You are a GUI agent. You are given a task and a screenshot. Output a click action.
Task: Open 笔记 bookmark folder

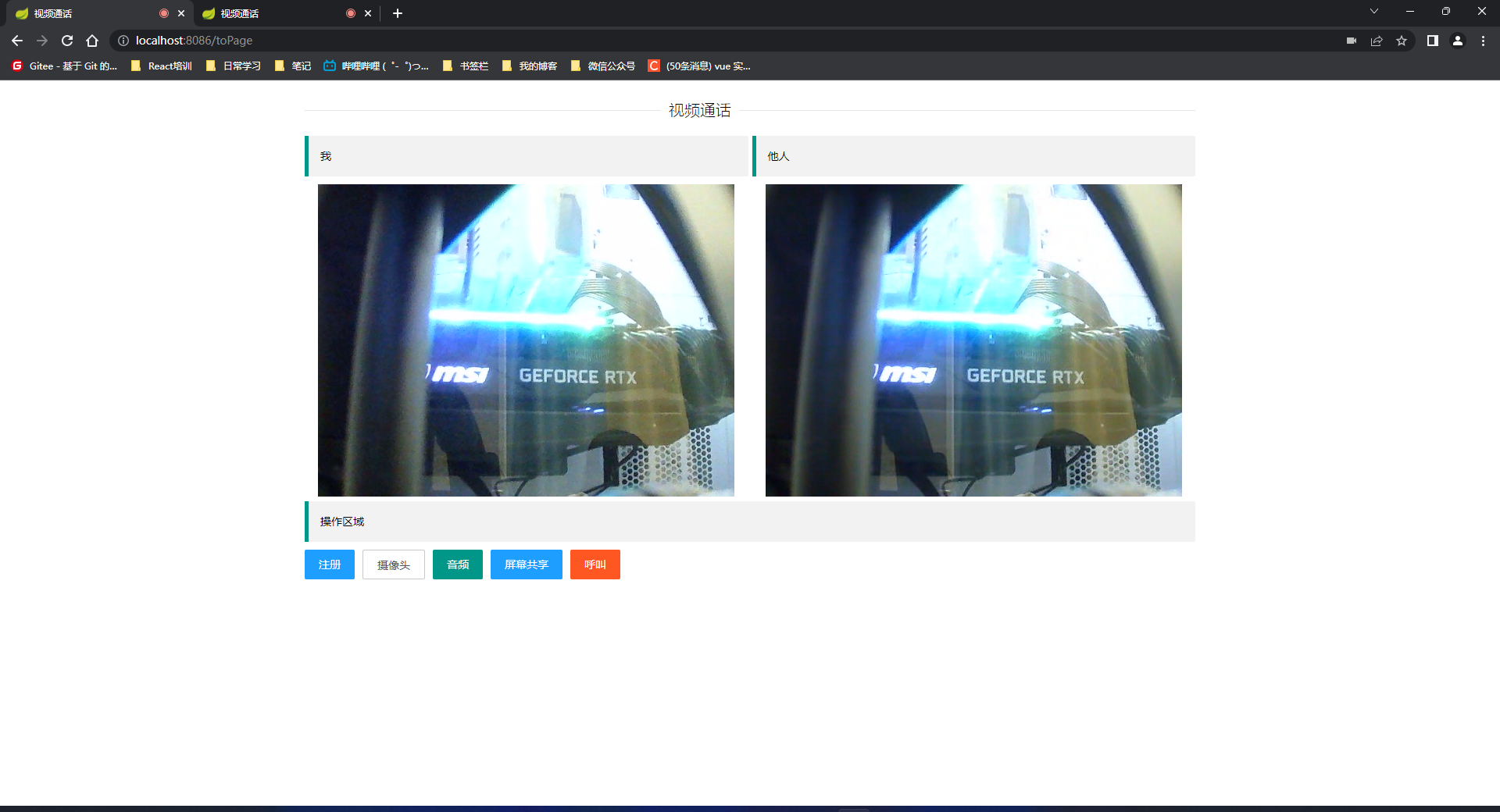293,66
